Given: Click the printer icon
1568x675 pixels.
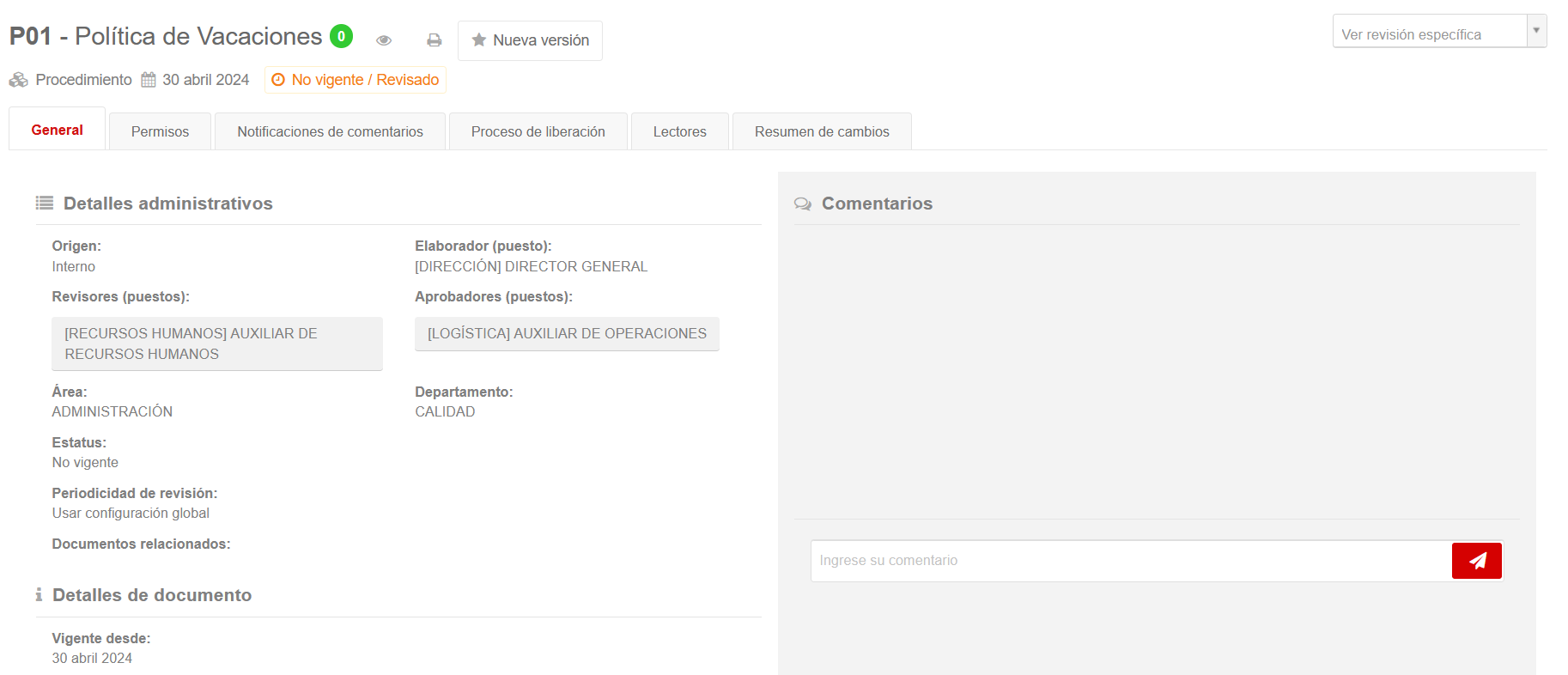Looking at the screenshot, I should tap(435, 40).
